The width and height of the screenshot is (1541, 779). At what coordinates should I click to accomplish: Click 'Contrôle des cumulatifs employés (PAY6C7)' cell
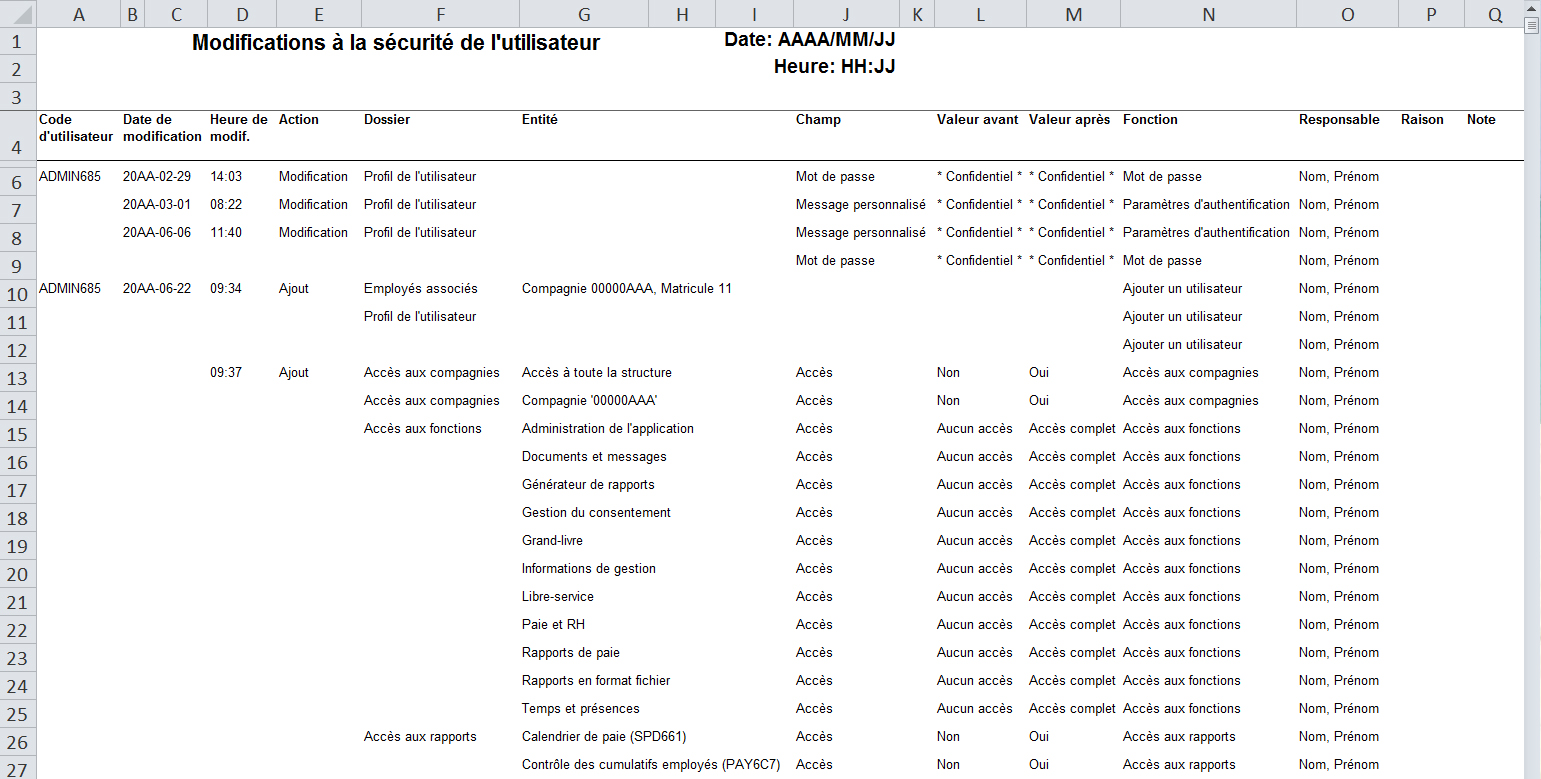point(651,765)
